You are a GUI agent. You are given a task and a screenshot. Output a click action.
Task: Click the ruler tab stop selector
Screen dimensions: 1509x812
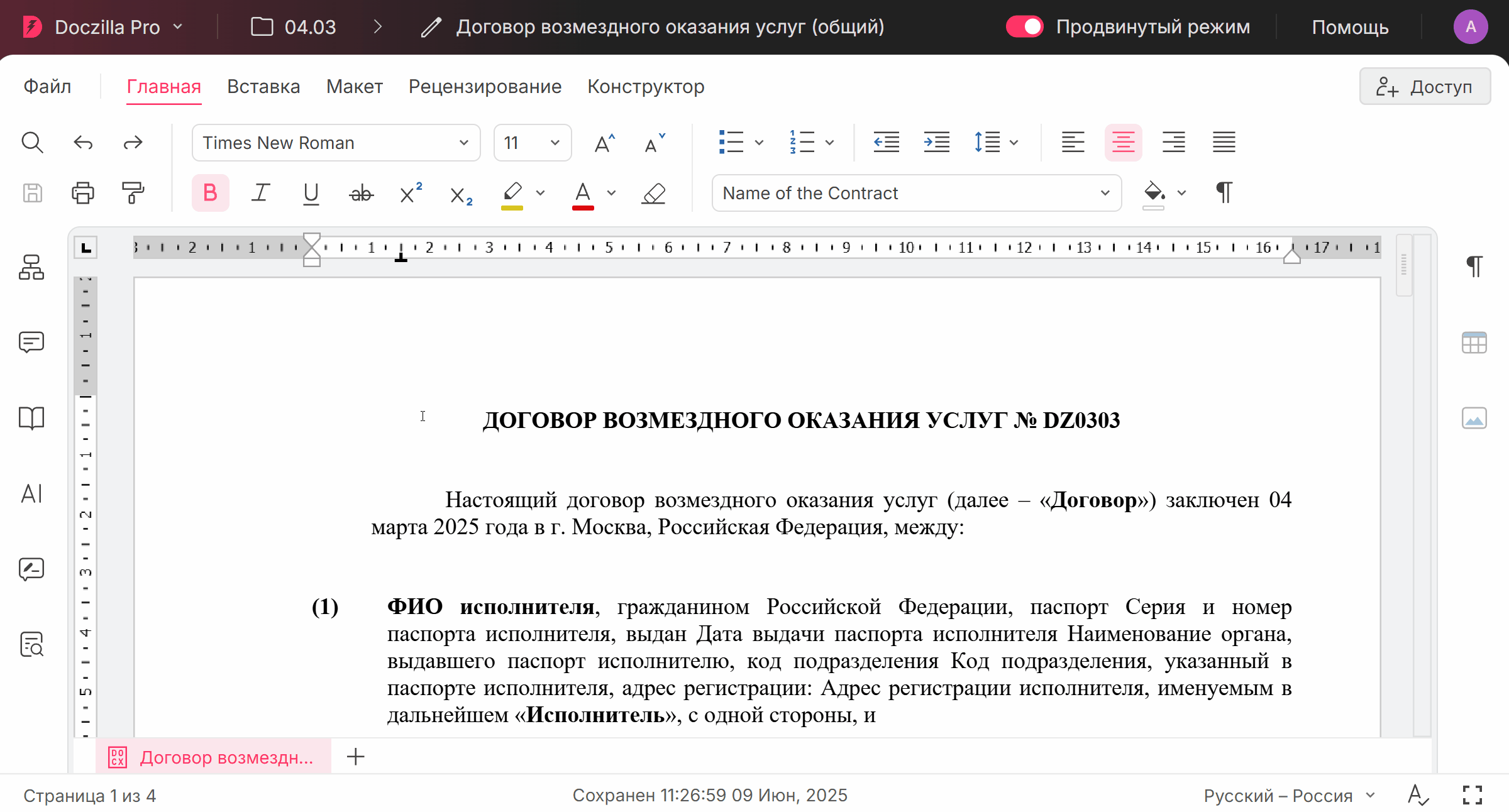coord(86,247)
